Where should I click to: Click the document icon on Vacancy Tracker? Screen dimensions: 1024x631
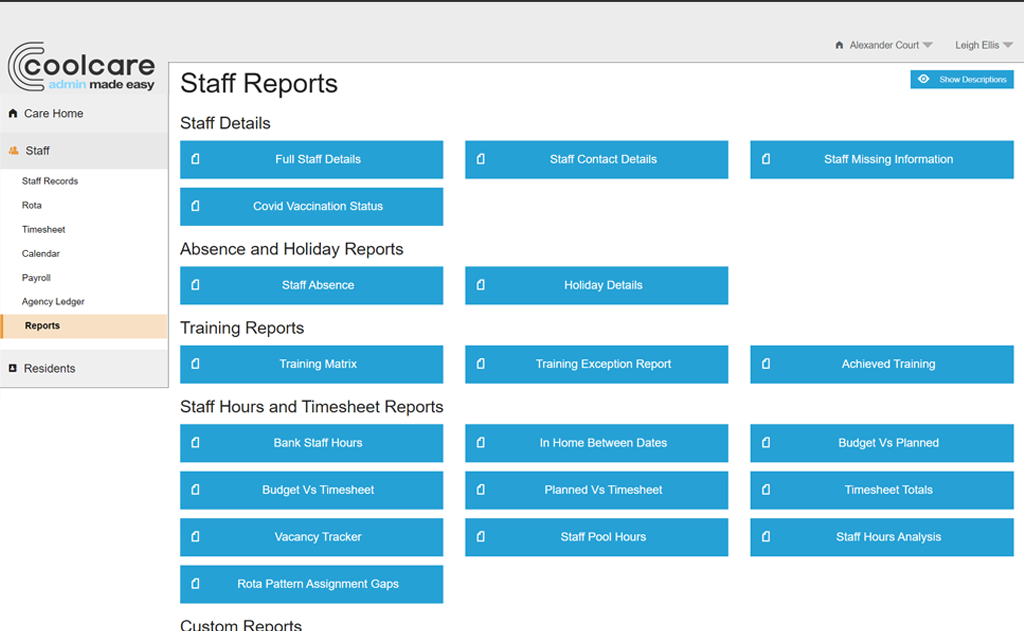click(195, 537)
